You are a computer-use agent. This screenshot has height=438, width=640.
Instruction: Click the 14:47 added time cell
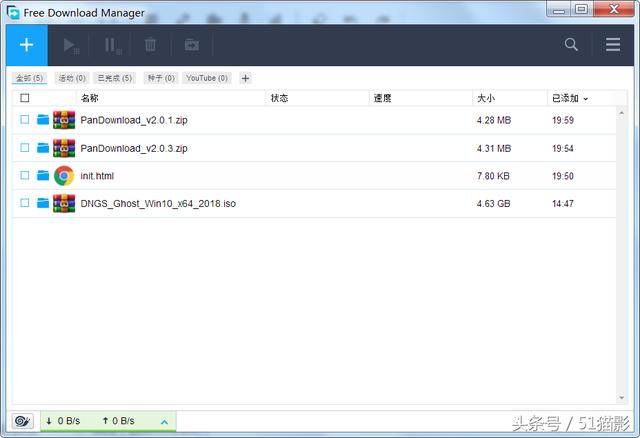click(563, 203)
